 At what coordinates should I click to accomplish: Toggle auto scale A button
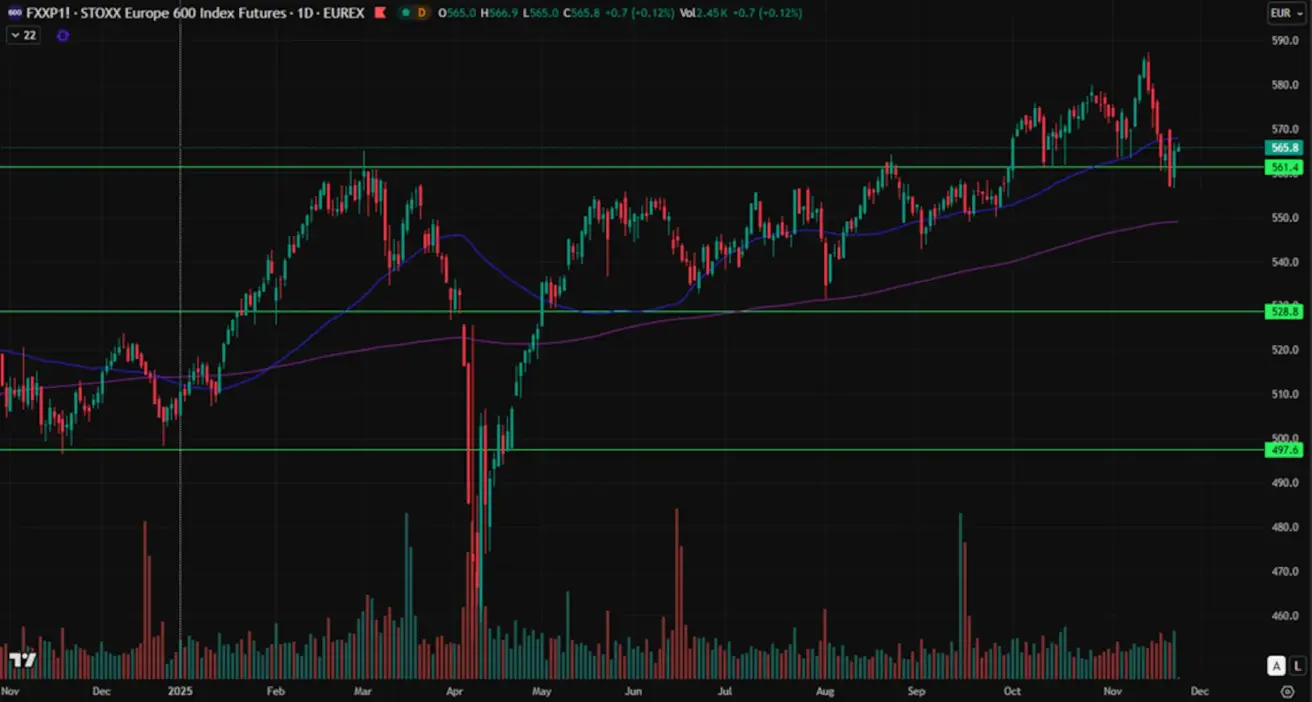click(1276, 665)
